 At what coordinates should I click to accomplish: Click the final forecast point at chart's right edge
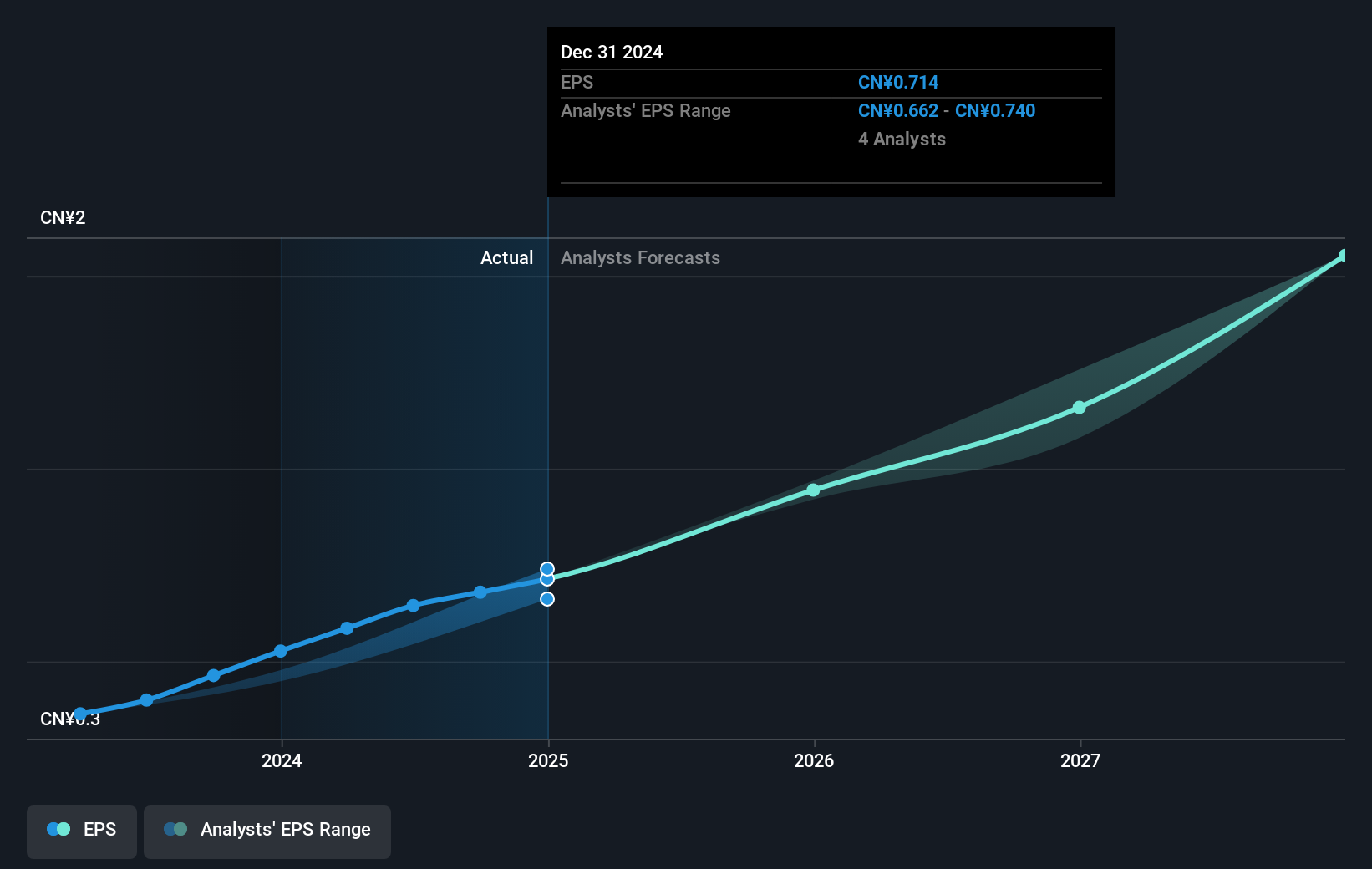[1343, 256]
